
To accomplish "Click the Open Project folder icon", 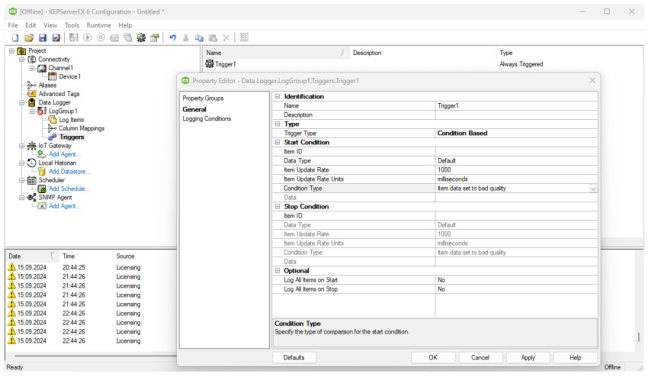I will coord(29,38).
